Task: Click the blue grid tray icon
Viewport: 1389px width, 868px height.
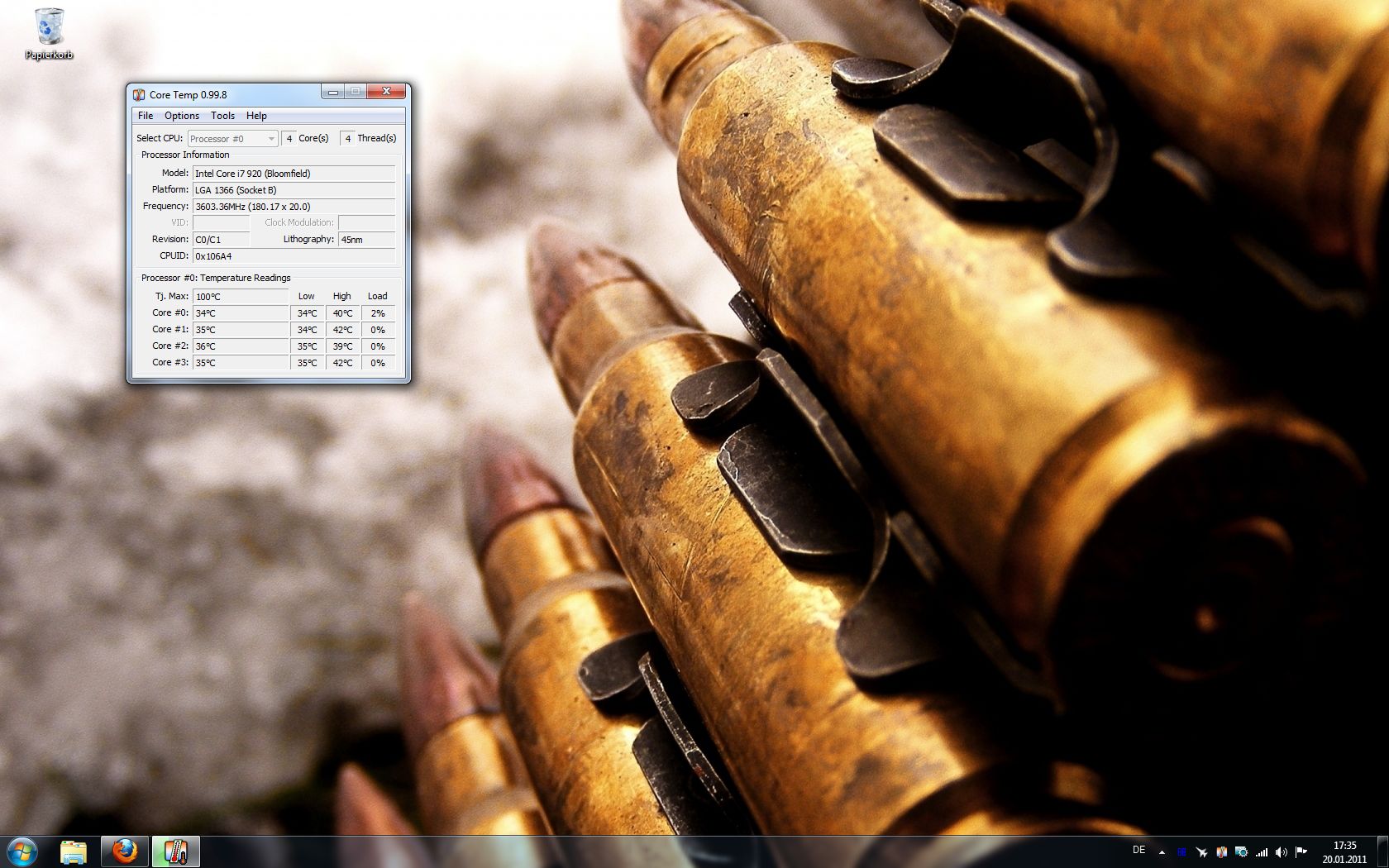Action: (1181, 851)
